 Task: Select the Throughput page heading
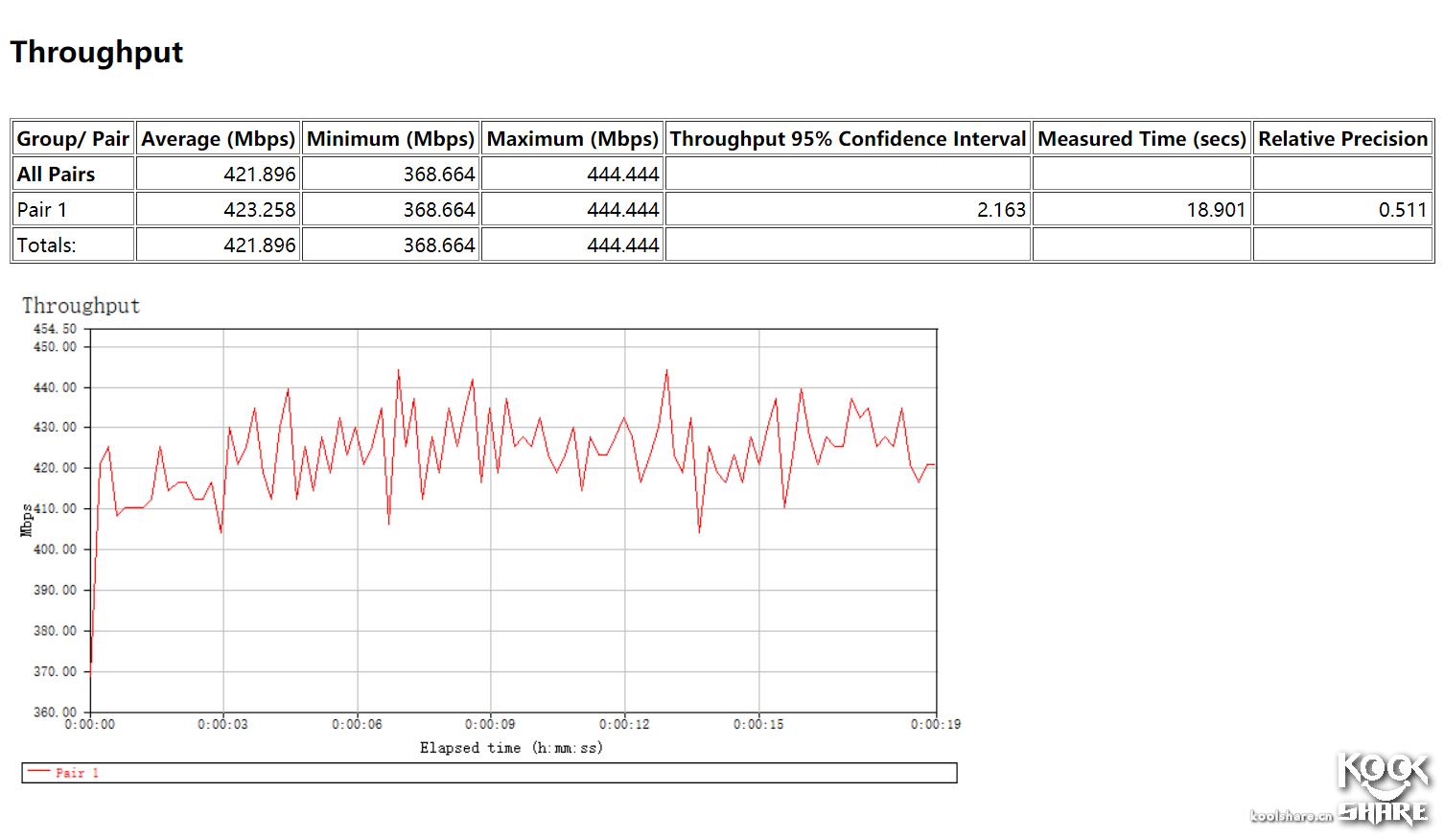[96, 53]
